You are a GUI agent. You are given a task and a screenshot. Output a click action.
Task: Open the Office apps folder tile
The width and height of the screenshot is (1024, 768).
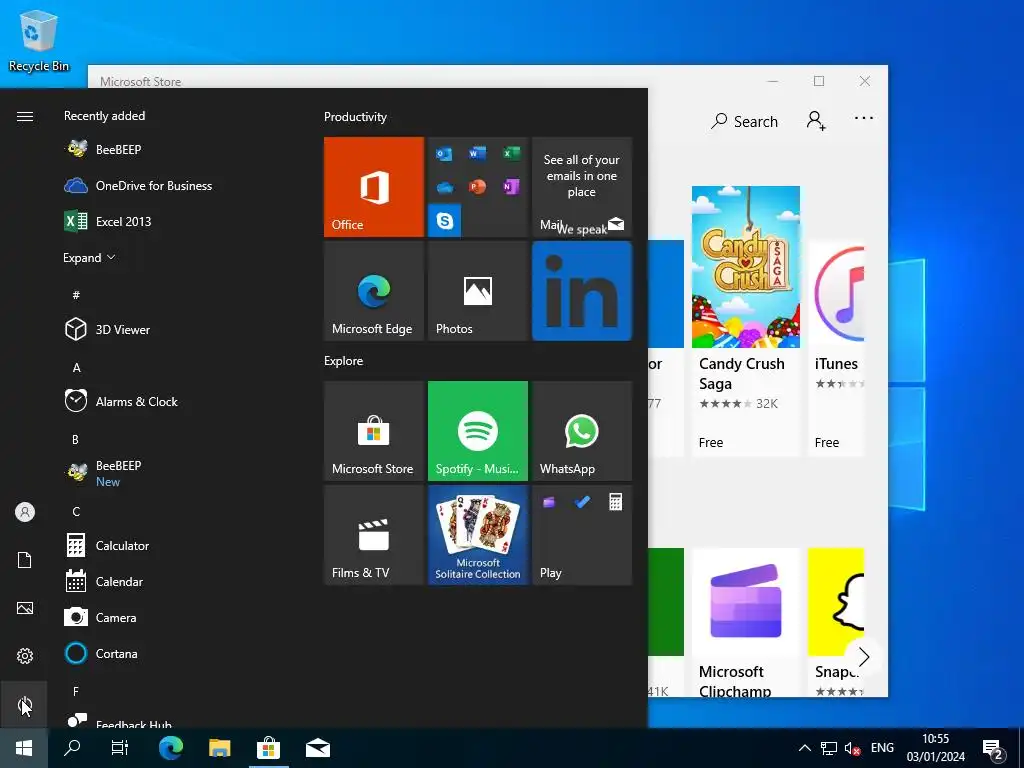[477, 187]
